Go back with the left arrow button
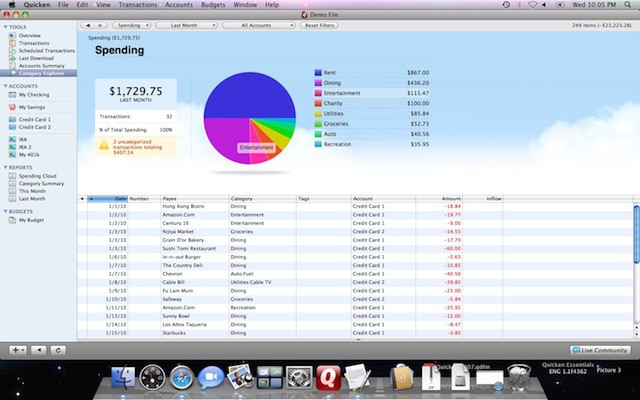The width and height of the screenshot is (640, 400). pyautogui.click(x=87, y=25)
